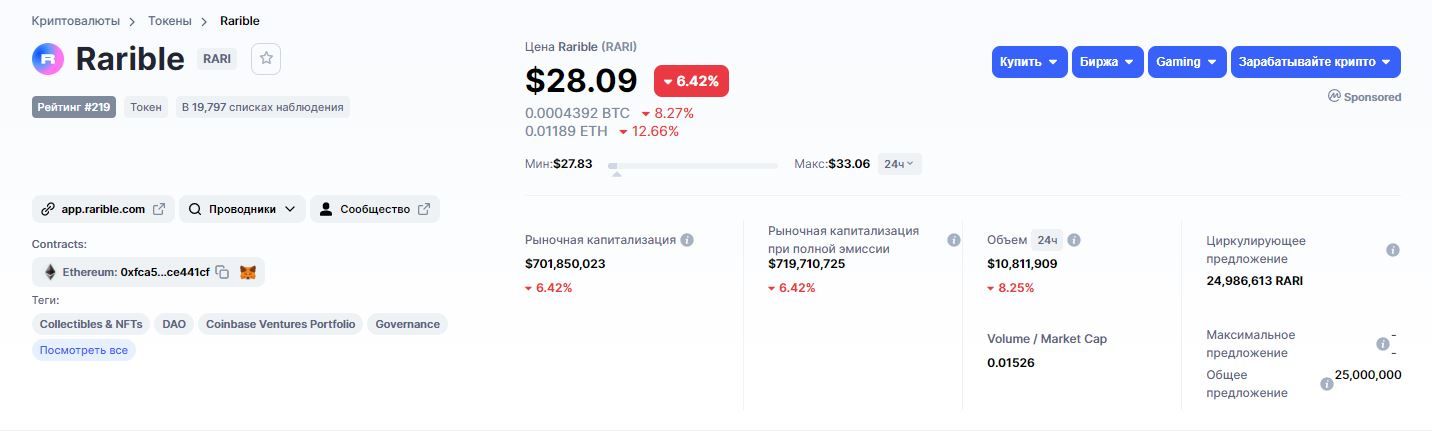
Task: Click info icon for fully diluted market cap
Action: point(953,240)
